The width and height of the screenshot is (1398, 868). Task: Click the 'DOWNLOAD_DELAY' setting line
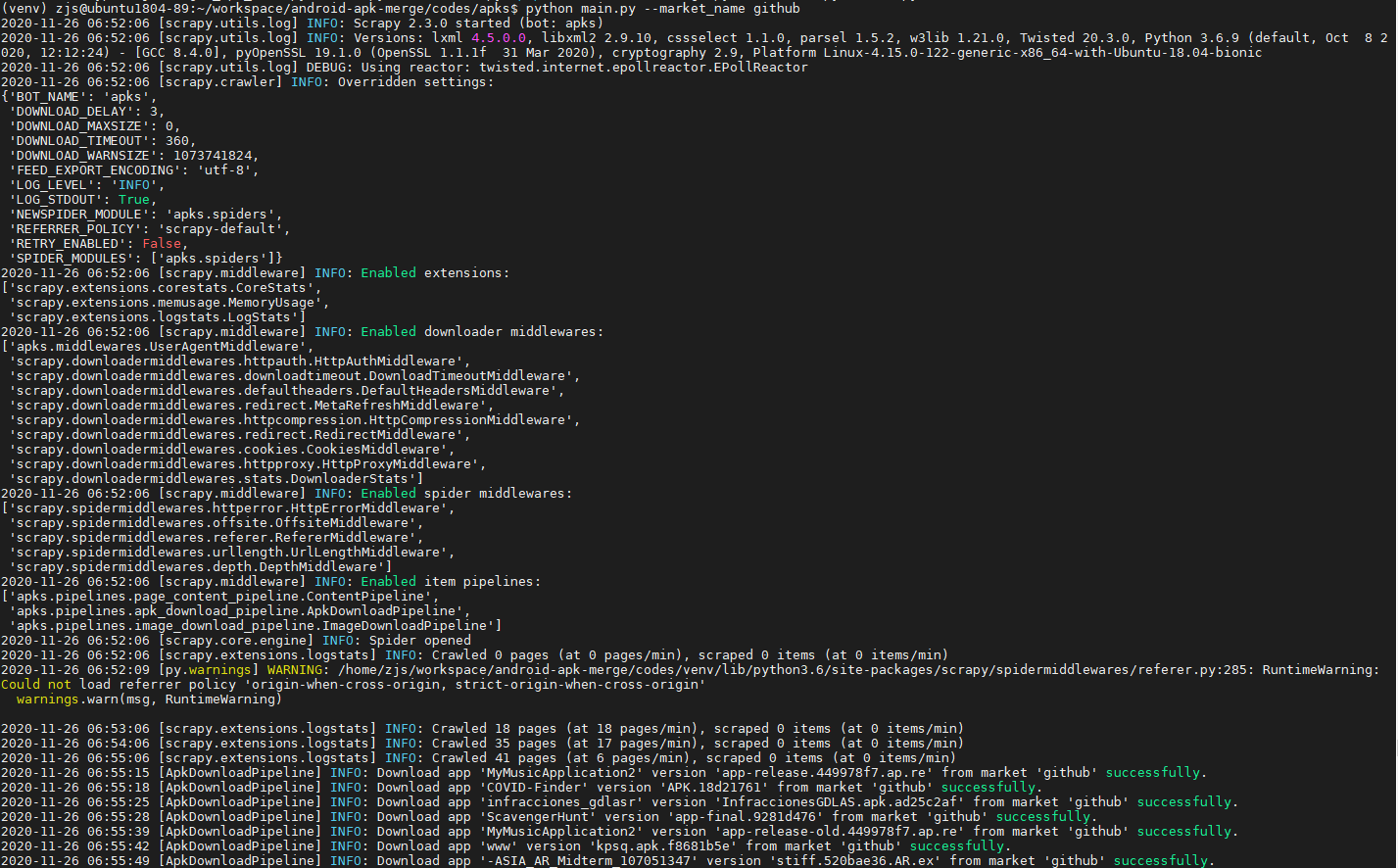87,112
